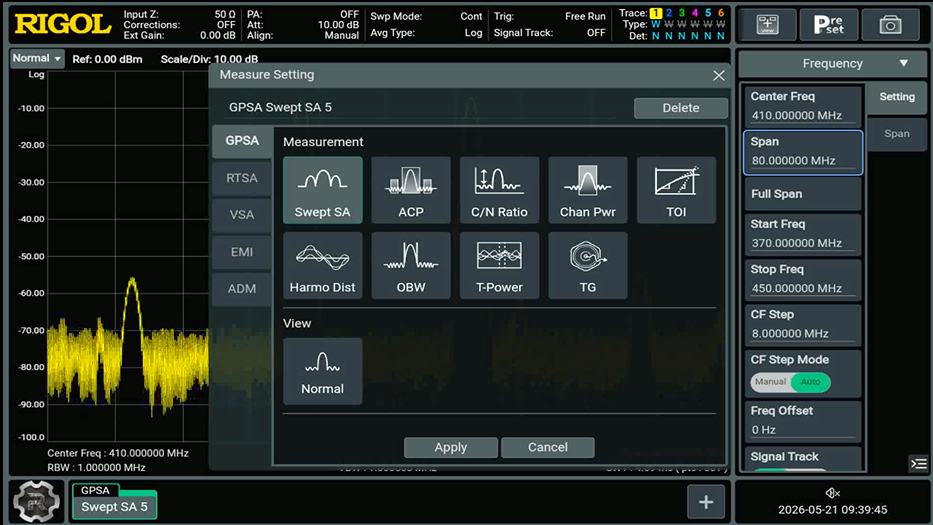Click the Delete button
The height and width of the screenshot is (525, 933).
click(681, 108)
